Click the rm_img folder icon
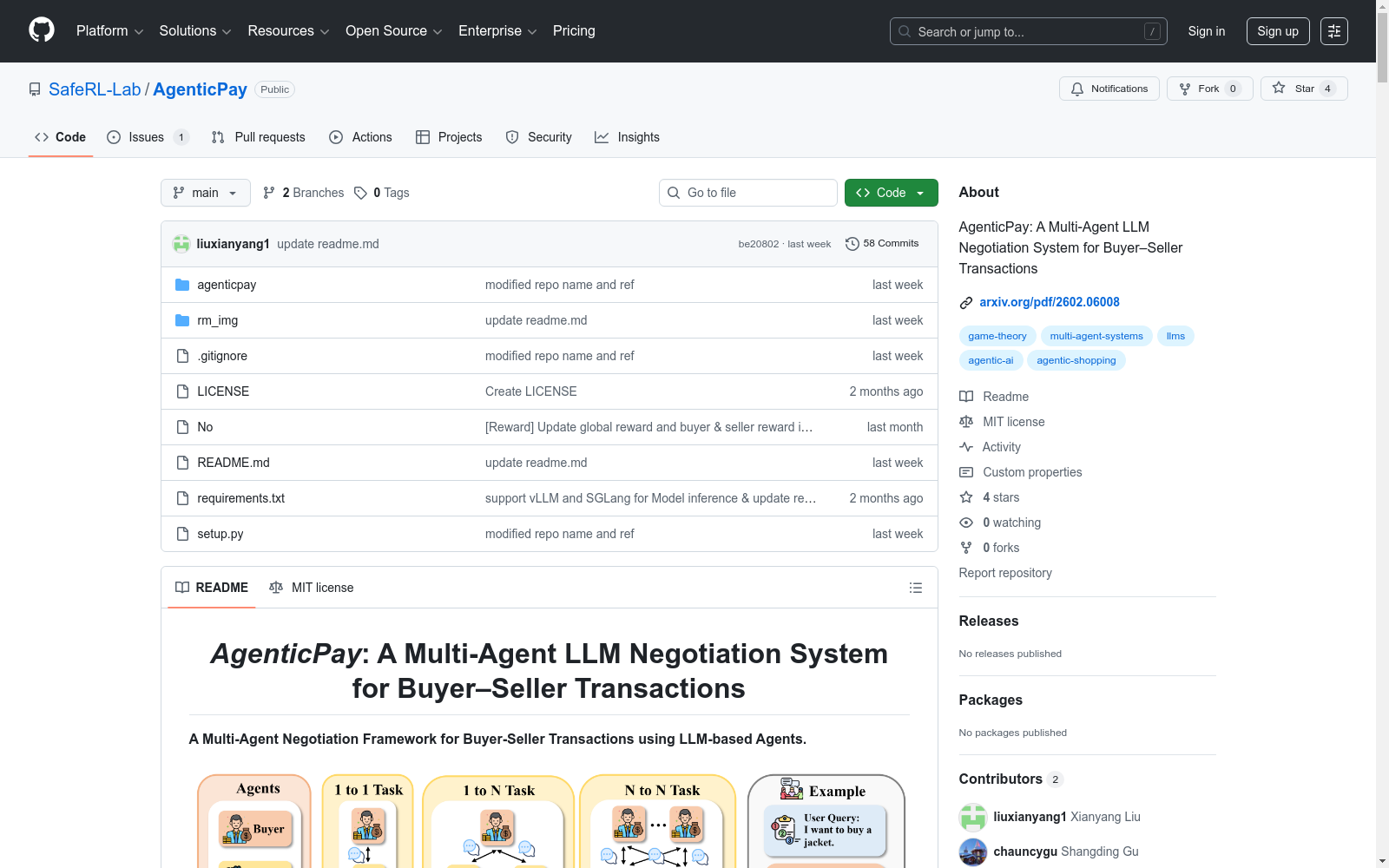The image size is (1389, 868). 182,320
